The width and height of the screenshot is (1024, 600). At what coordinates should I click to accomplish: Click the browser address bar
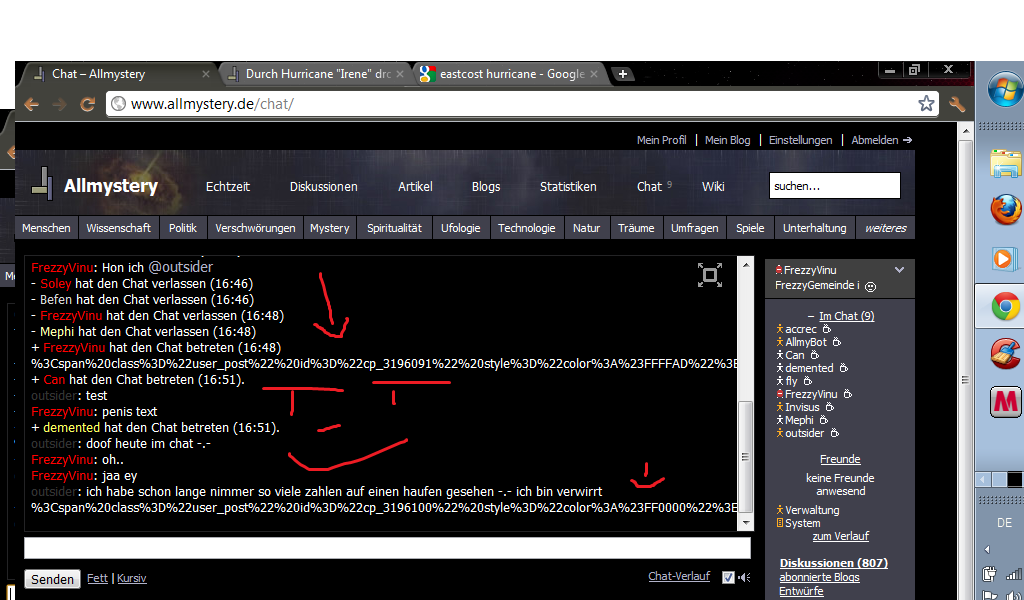coord(522,104)
